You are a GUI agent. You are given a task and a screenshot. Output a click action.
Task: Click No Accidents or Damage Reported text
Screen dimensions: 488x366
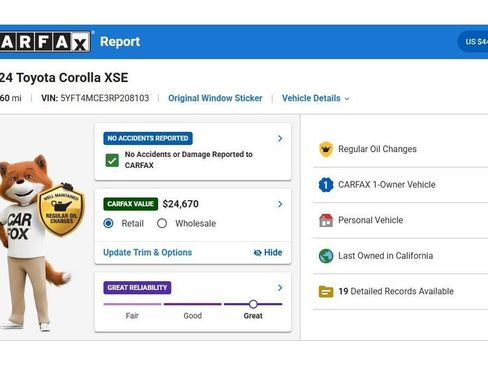point(189,160)
